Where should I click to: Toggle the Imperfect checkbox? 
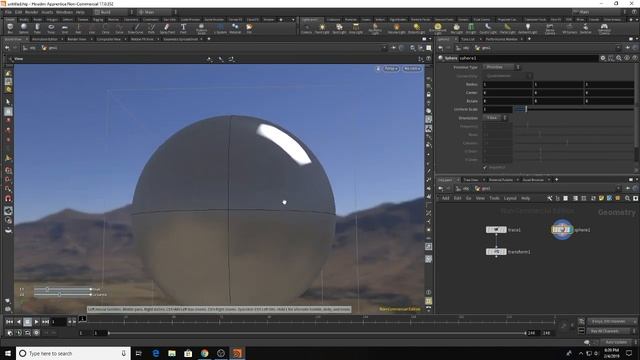(x=485, y=167)
